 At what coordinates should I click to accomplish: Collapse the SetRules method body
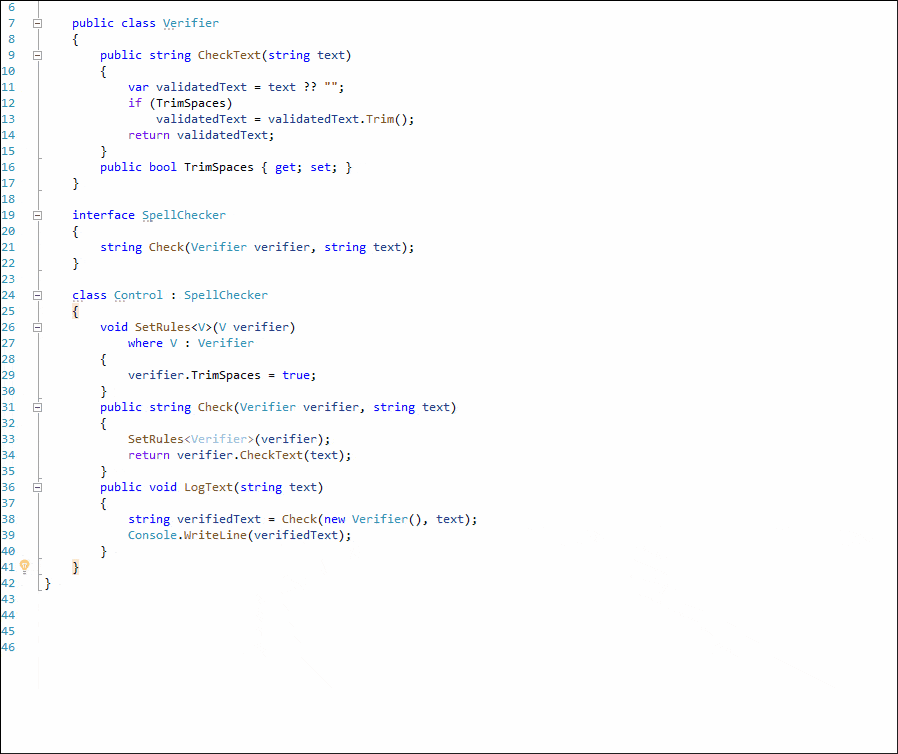[x=38, y=326]
